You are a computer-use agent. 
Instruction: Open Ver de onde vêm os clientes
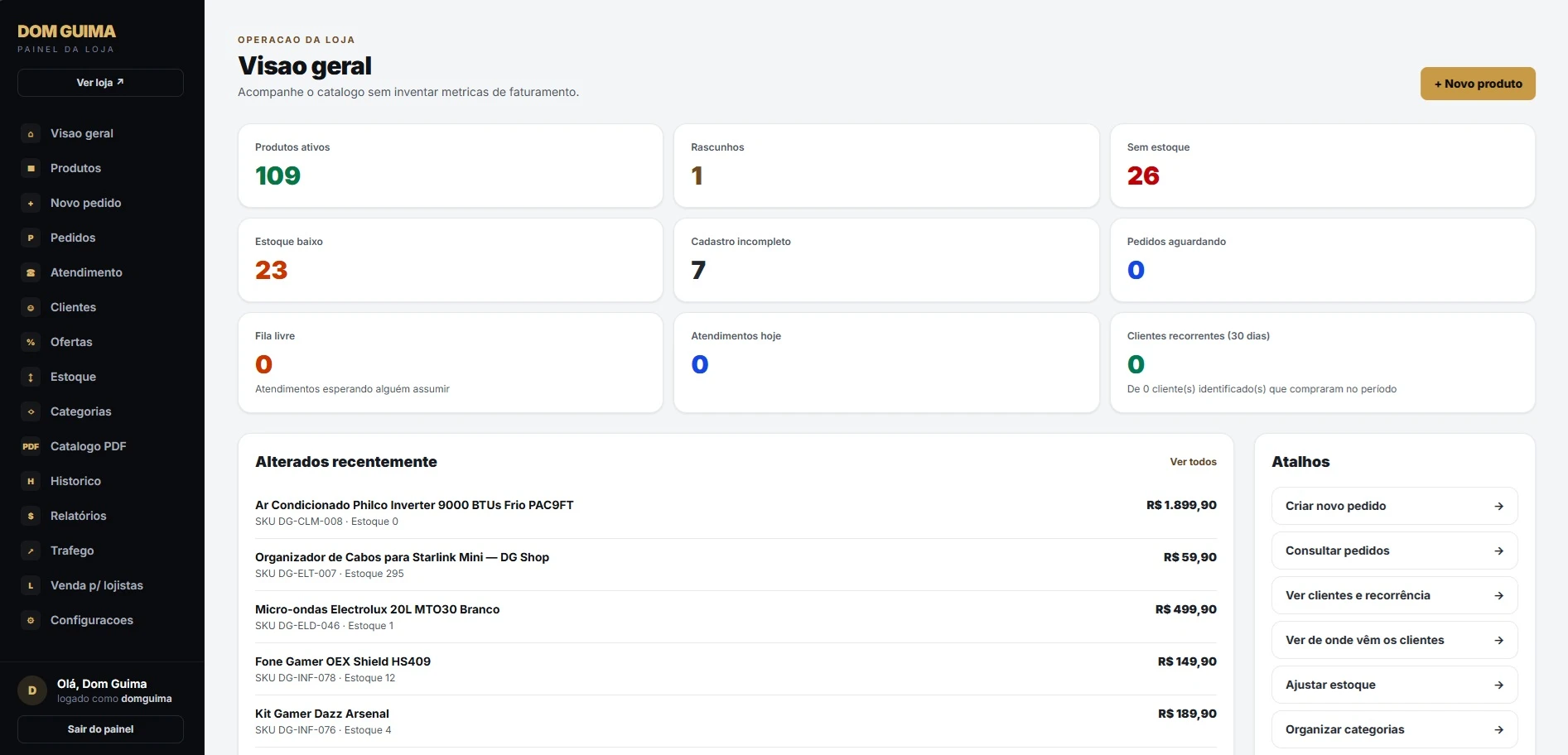(x=1395, y=640)
